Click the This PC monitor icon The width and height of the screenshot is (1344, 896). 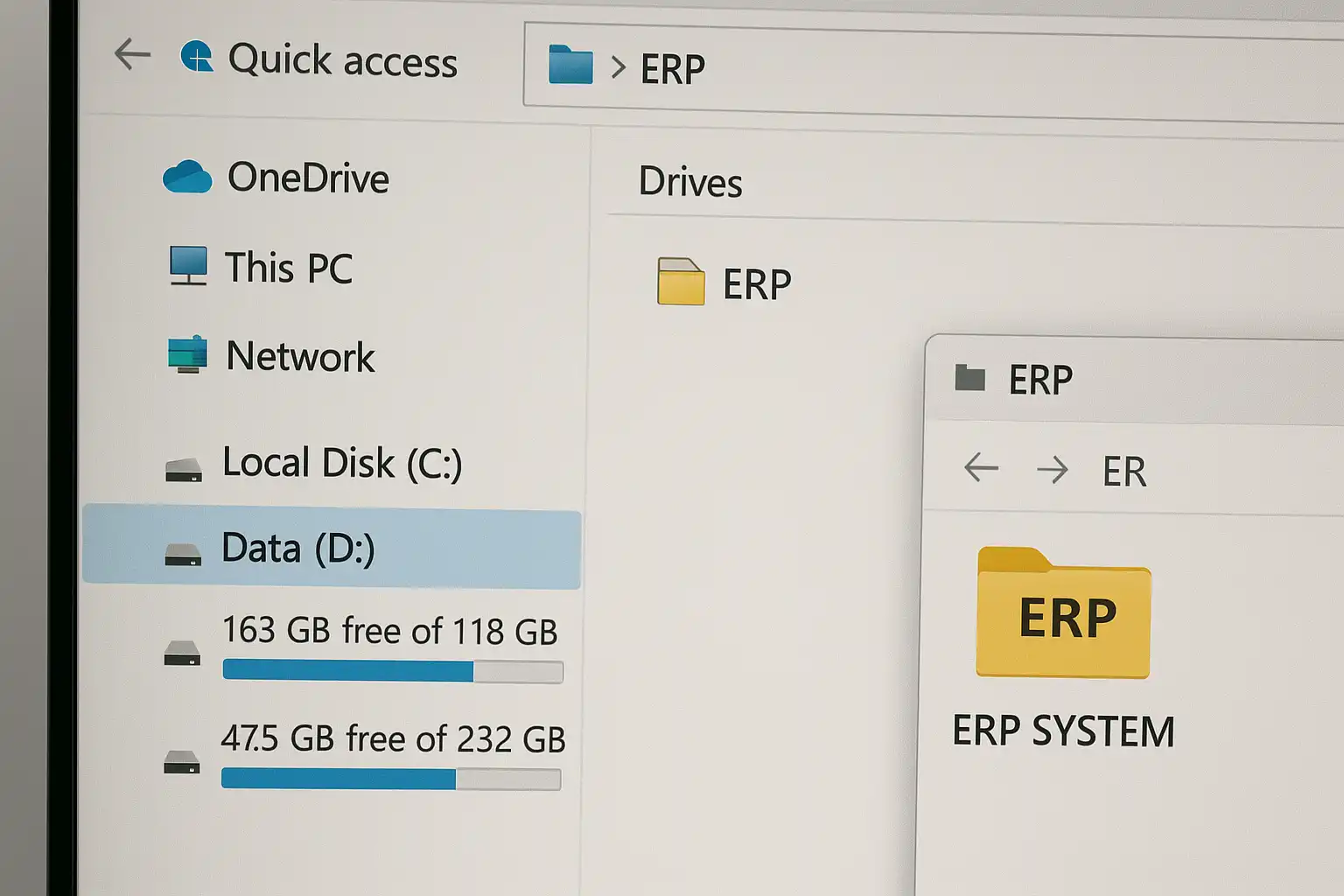click(188, 266)
